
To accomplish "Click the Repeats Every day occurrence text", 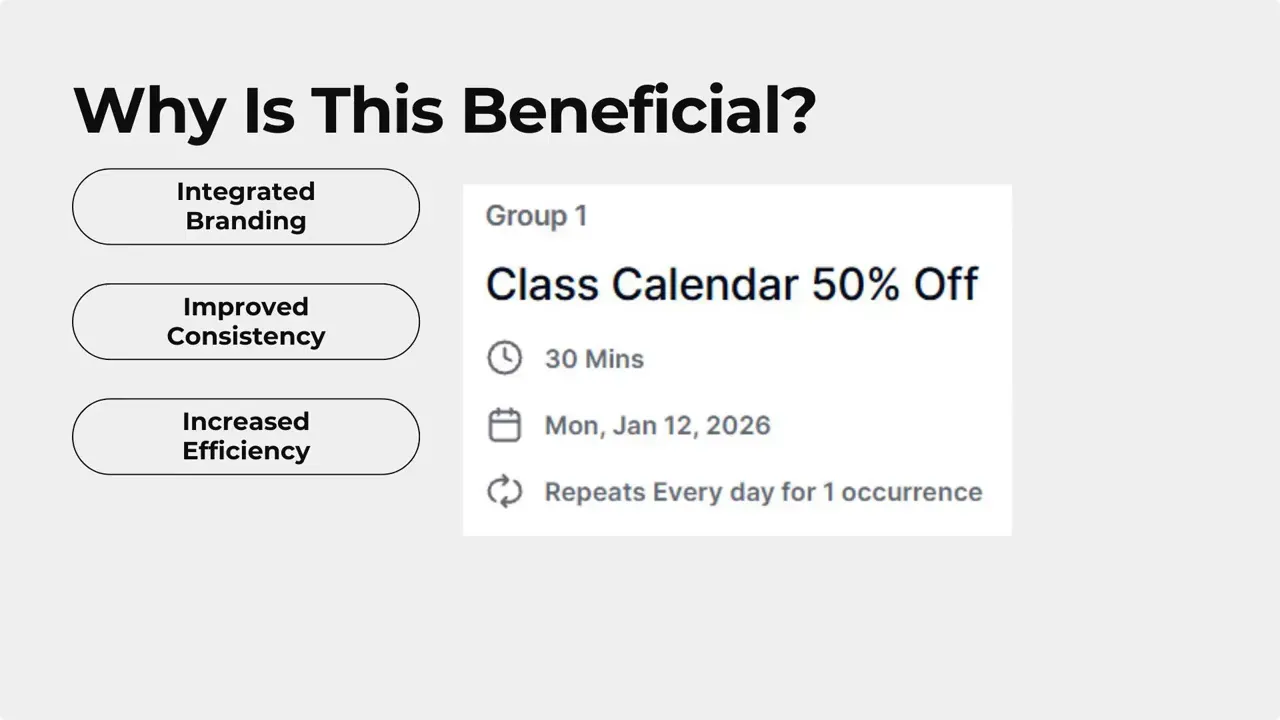I will [763, 491].
